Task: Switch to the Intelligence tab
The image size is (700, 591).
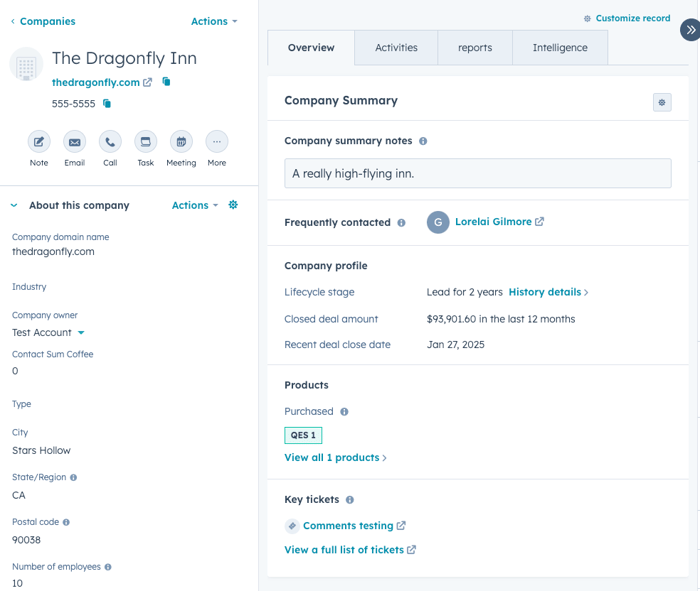Action: tap(560, 48)
